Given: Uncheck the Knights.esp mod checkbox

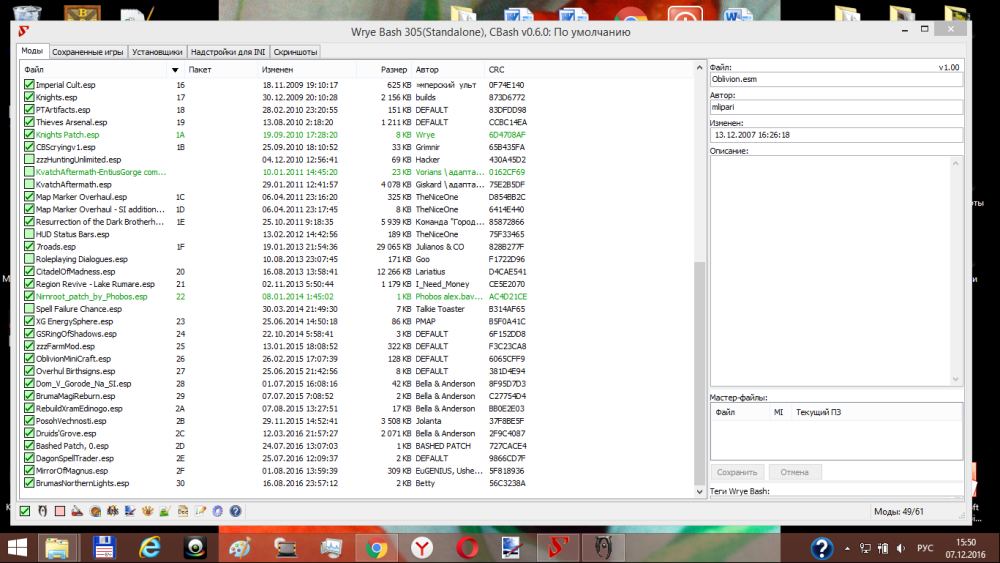Looking at the screenshot, I should tap(29, 97).
